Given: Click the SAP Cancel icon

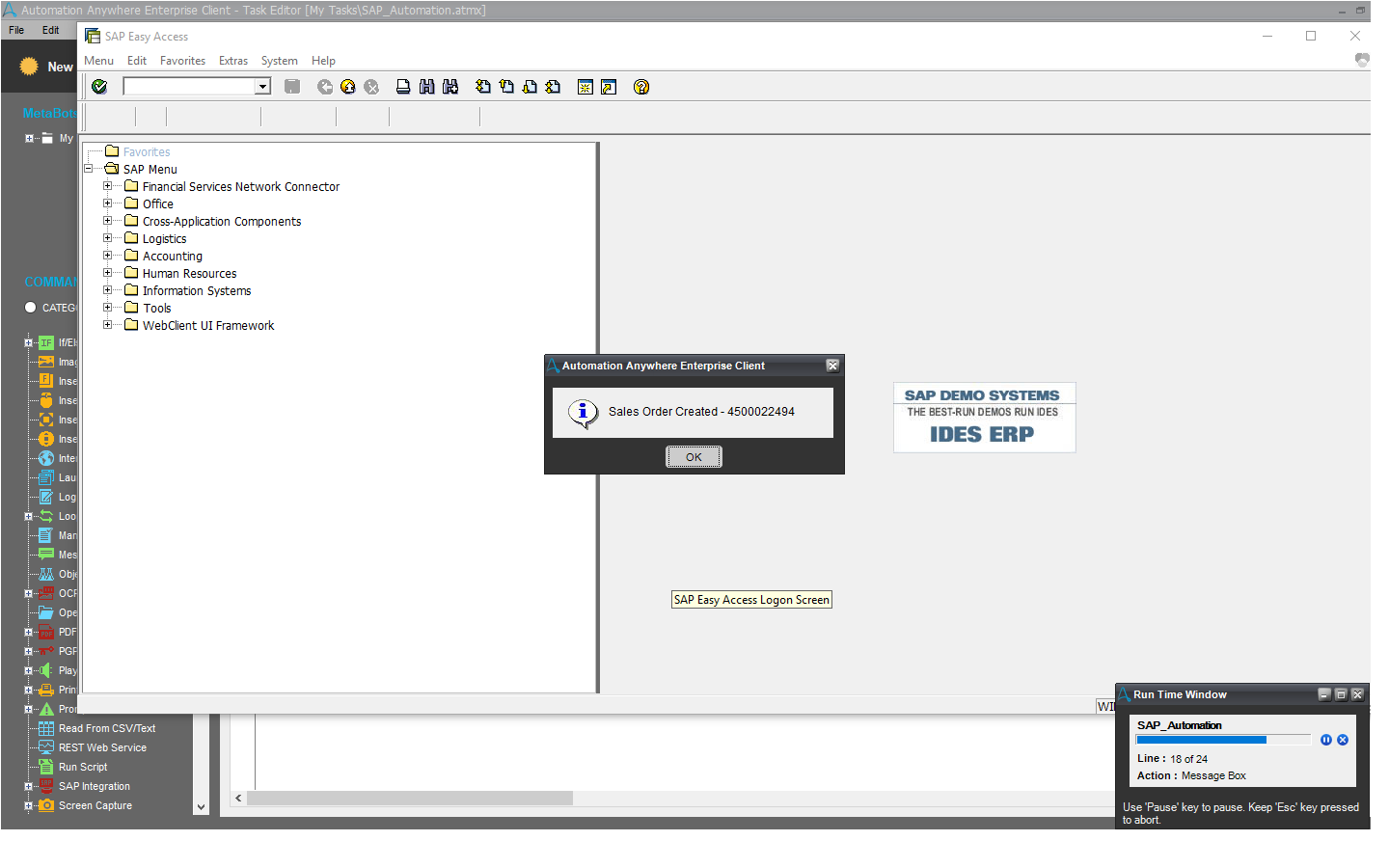Looking at the screenshot, I should click(x=371, y=87).
